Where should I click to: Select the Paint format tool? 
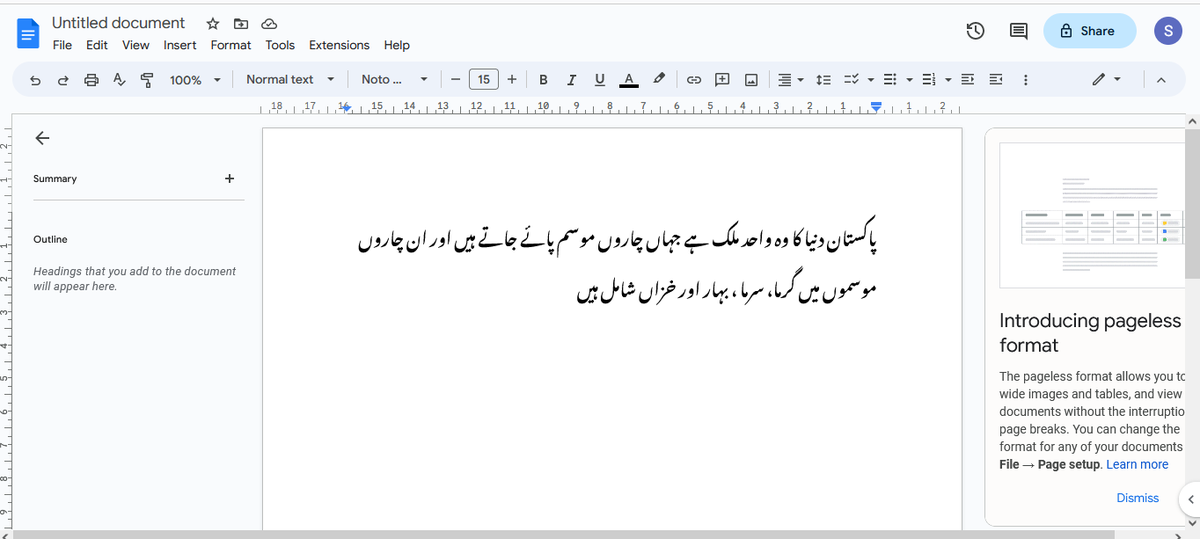pos(147,80)
